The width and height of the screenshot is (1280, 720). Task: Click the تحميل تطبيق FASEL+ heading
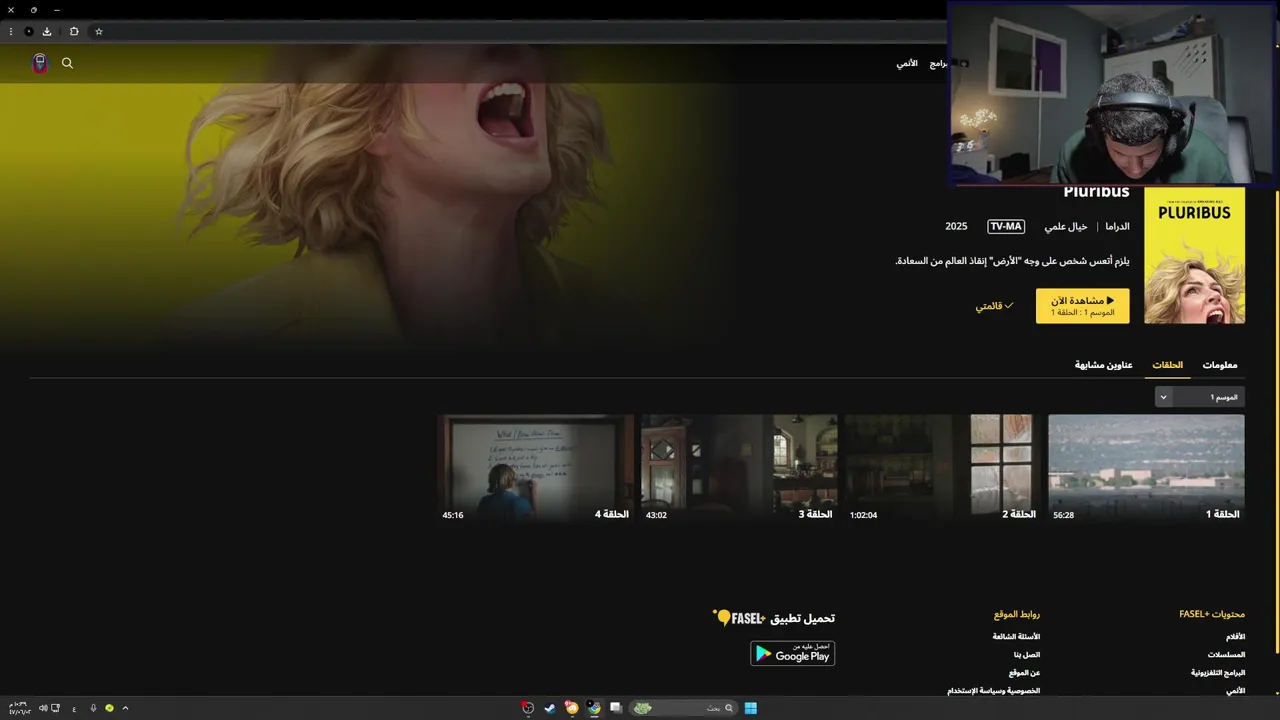(774, 618)
